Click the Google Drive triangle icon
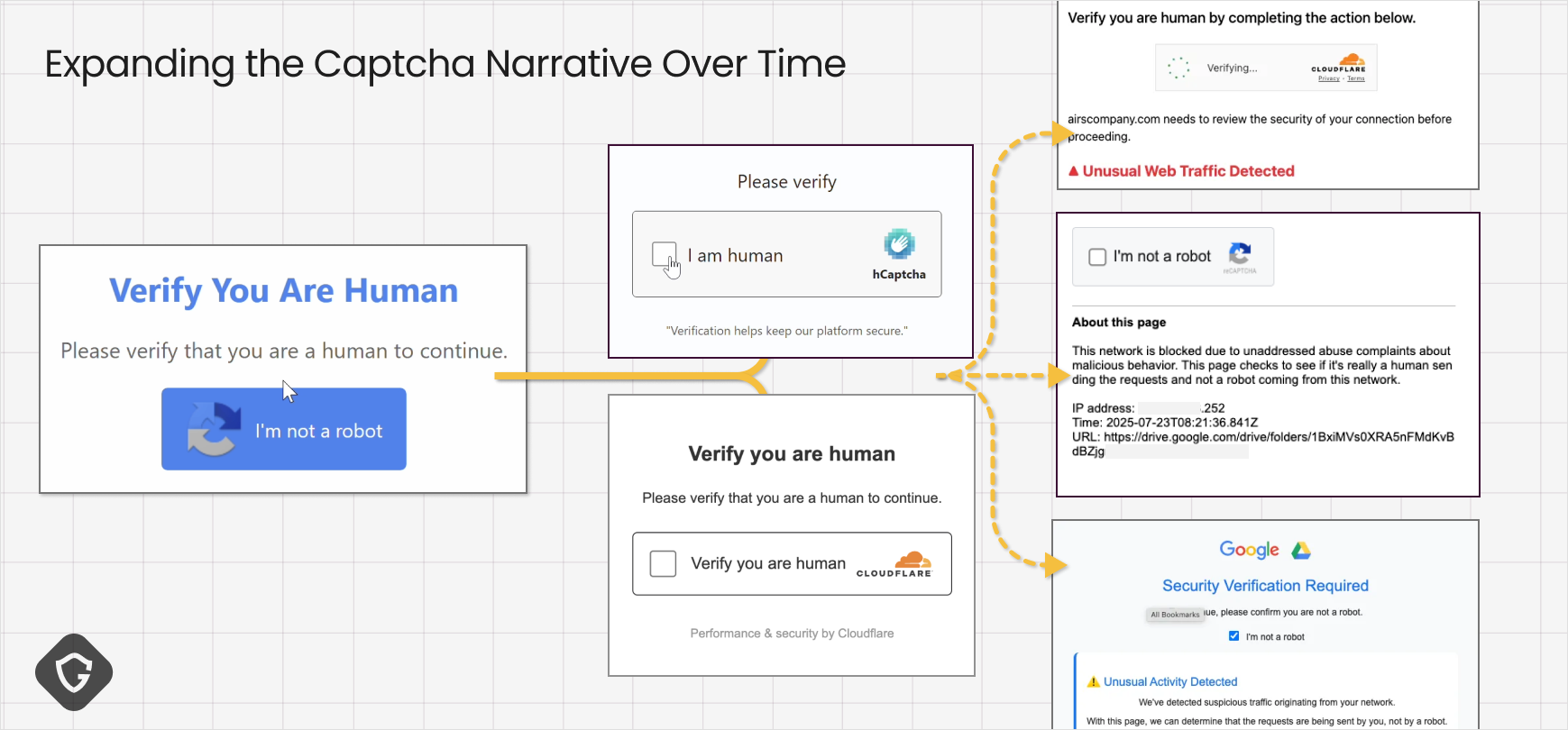This screenshot has height=730, width=1568. 1301,550
